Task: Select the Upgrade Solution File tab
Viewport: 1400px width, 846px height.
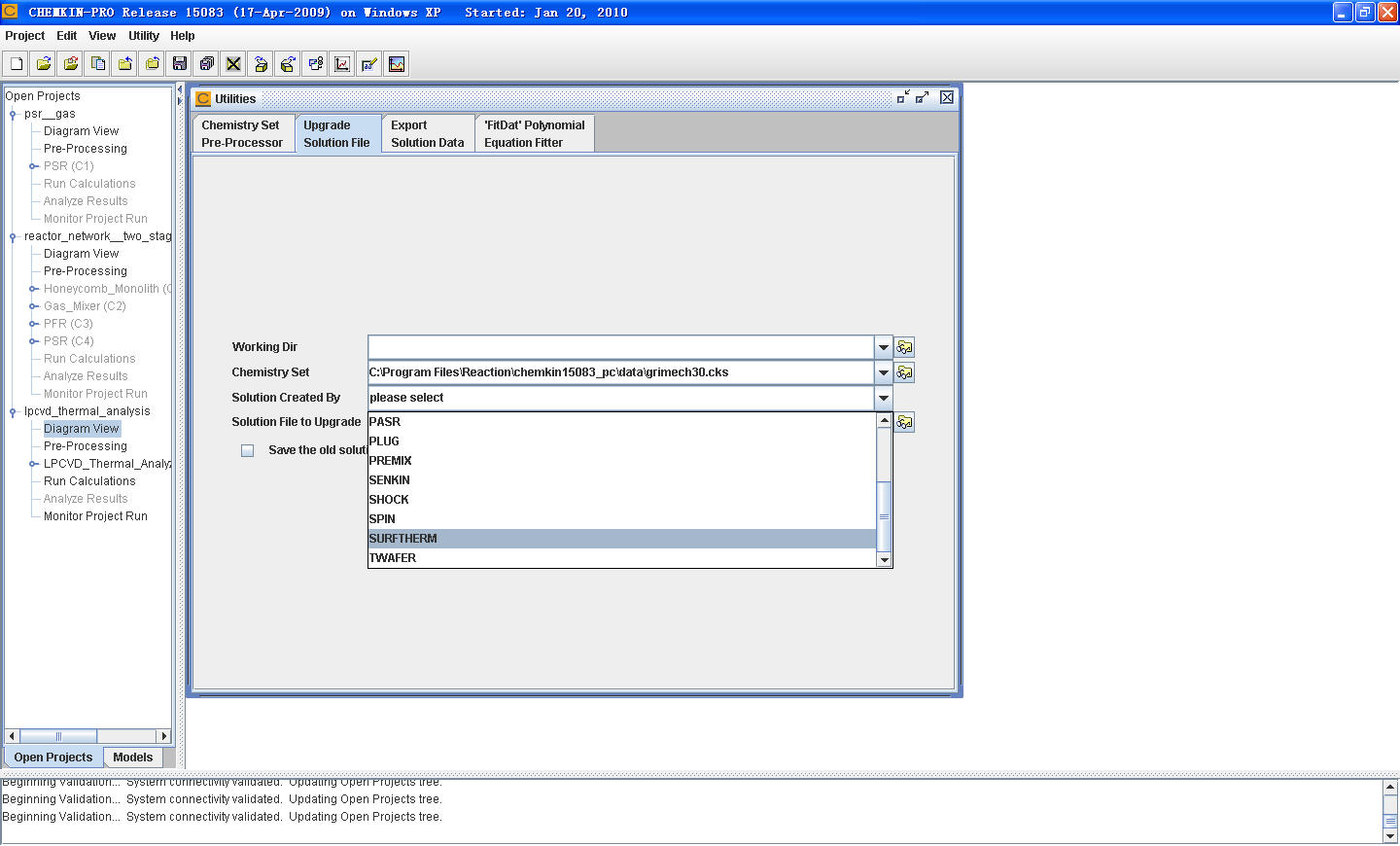Action: click(x=336, y=133)
